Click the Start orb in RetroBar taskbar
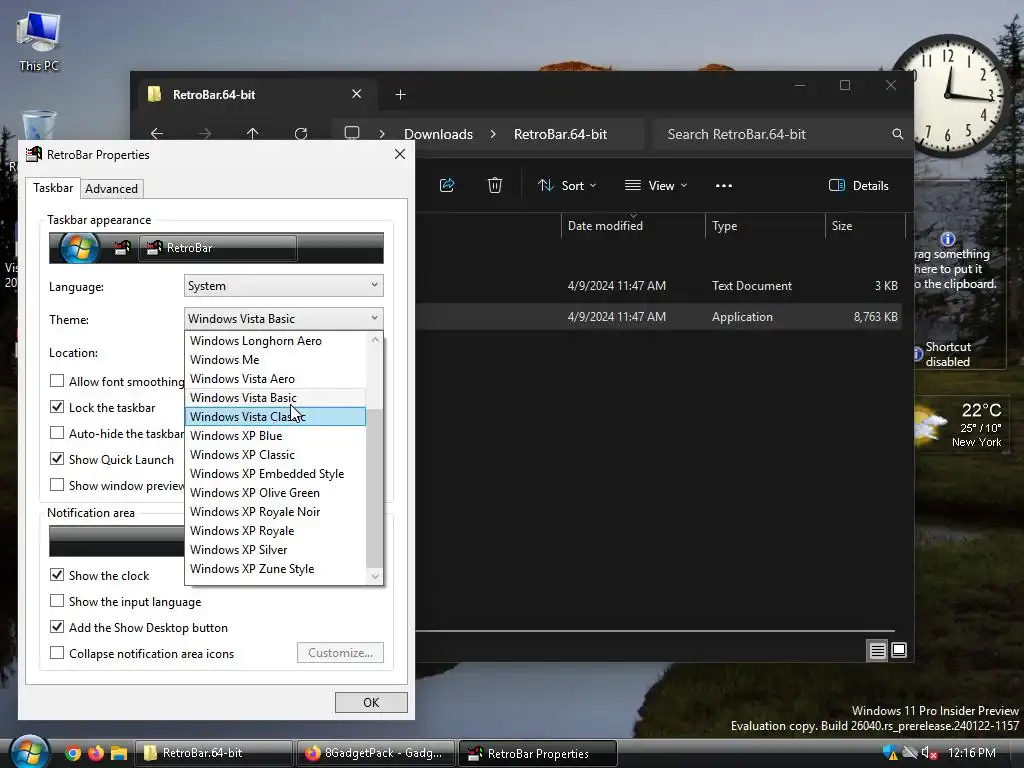 point(29,752)
